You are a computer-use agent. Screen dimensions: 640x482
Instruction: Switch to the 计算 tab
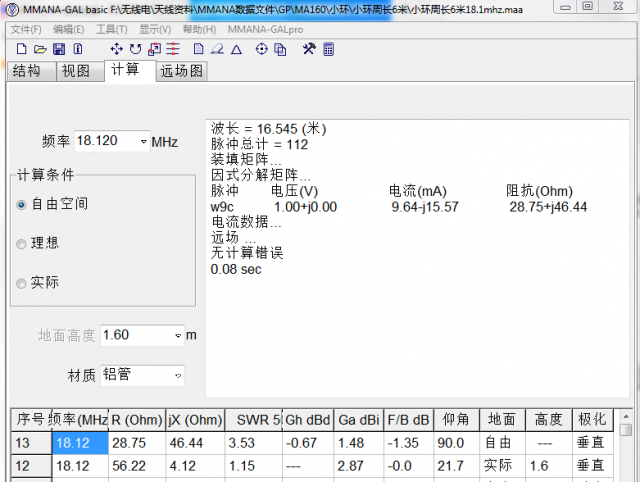(130, 70)
